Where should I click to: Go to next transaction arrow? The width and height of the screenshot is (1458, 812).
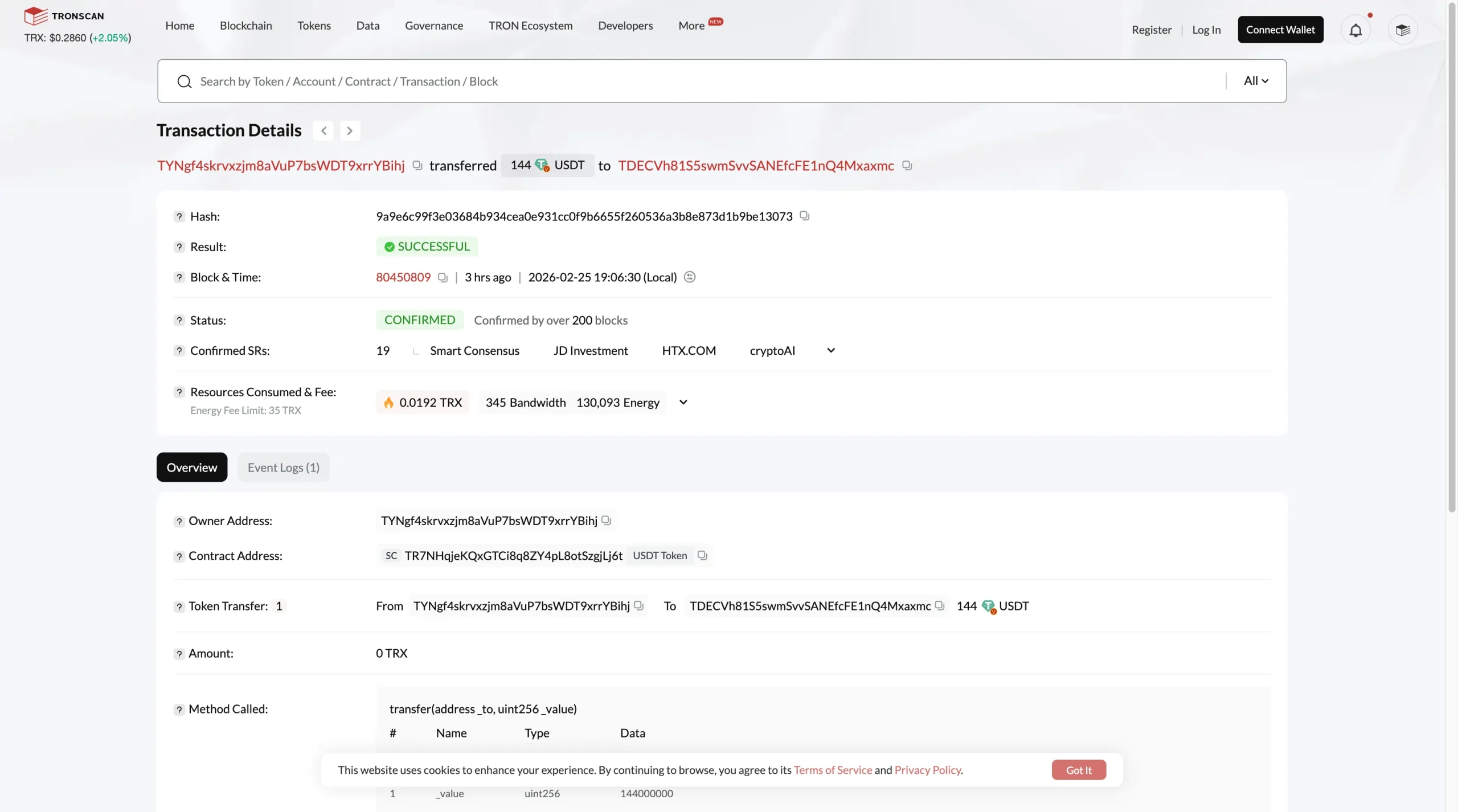[x=350, y=130]
